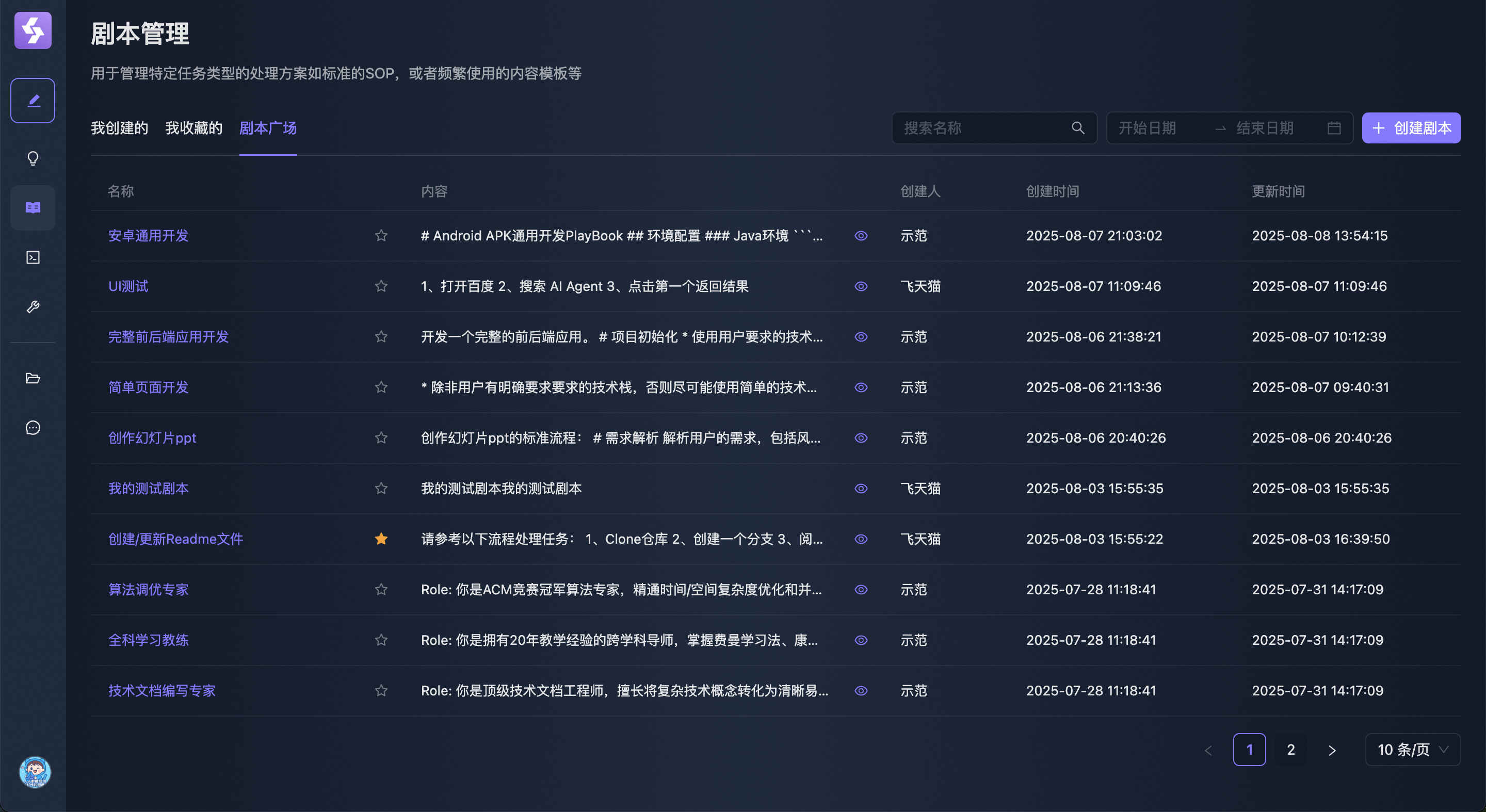The image size is (1486, 812).
Task: Click the search magnifier icon
Action: (1077, 128)
